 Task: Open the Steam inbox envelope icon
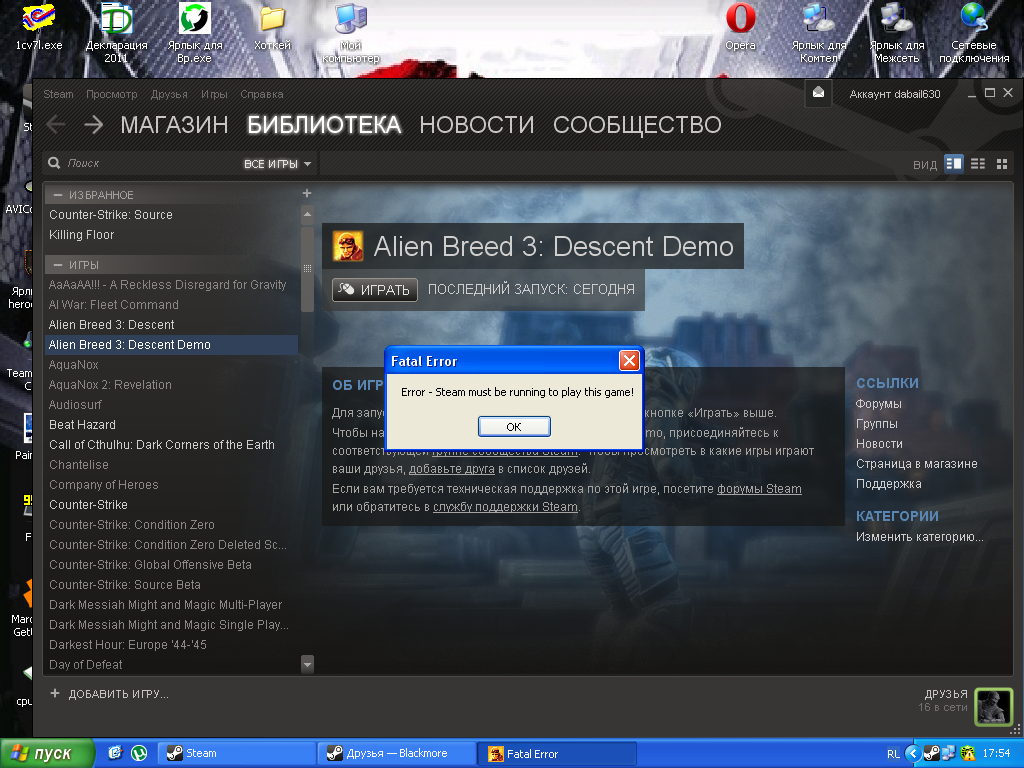point(818,93)
